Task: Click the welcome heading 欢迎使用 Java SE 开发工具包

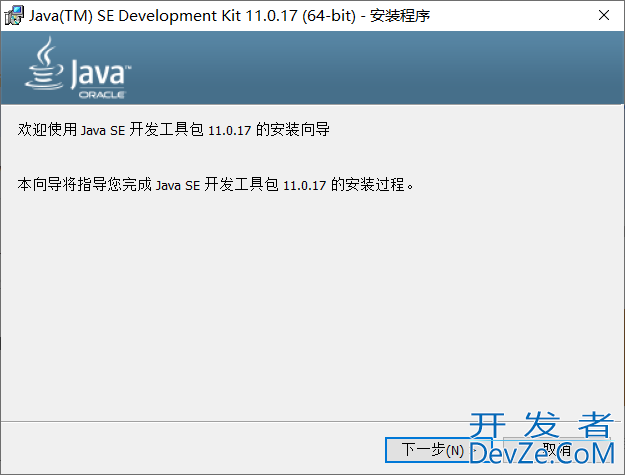Action: pos(173,130)
